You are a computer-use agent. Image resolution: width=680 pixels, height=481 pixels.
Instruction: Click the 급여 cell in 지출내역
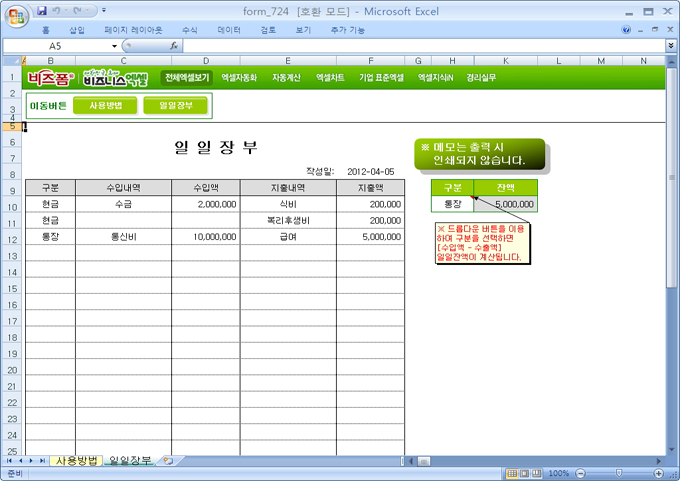click(288, 237)
